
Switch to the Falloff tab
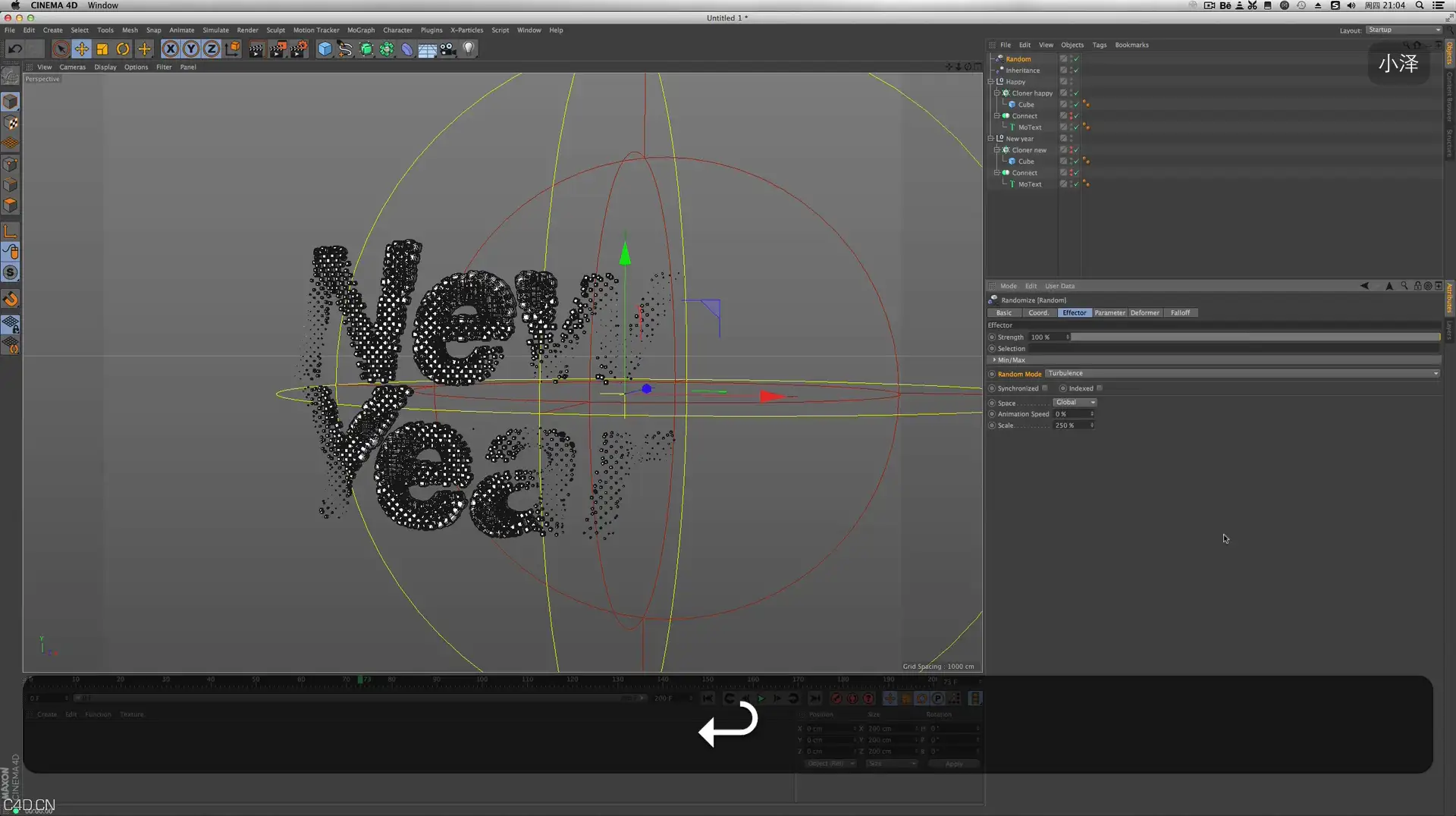(x=1180, y=313)
